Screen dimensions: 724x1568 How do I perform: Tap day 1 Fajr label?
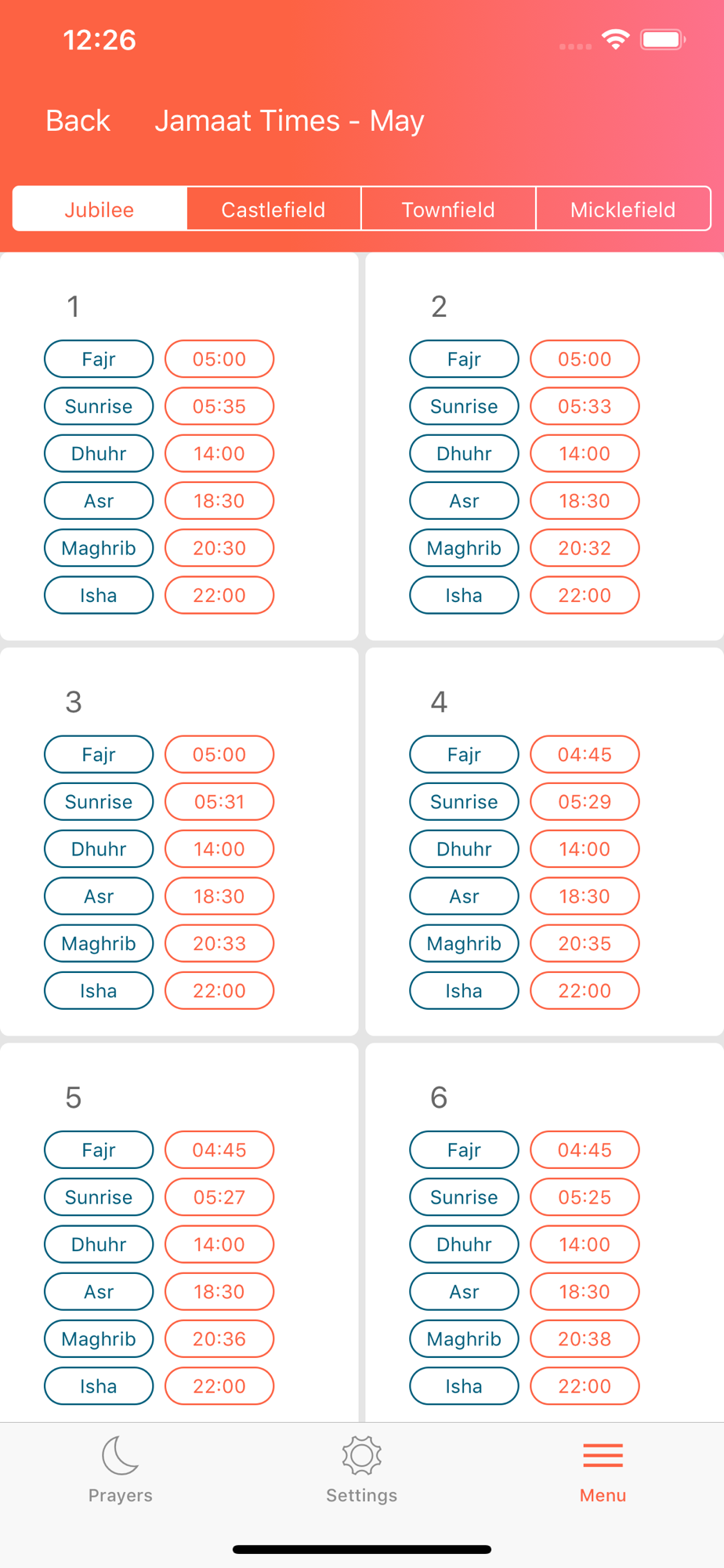[x=99, y=359]
